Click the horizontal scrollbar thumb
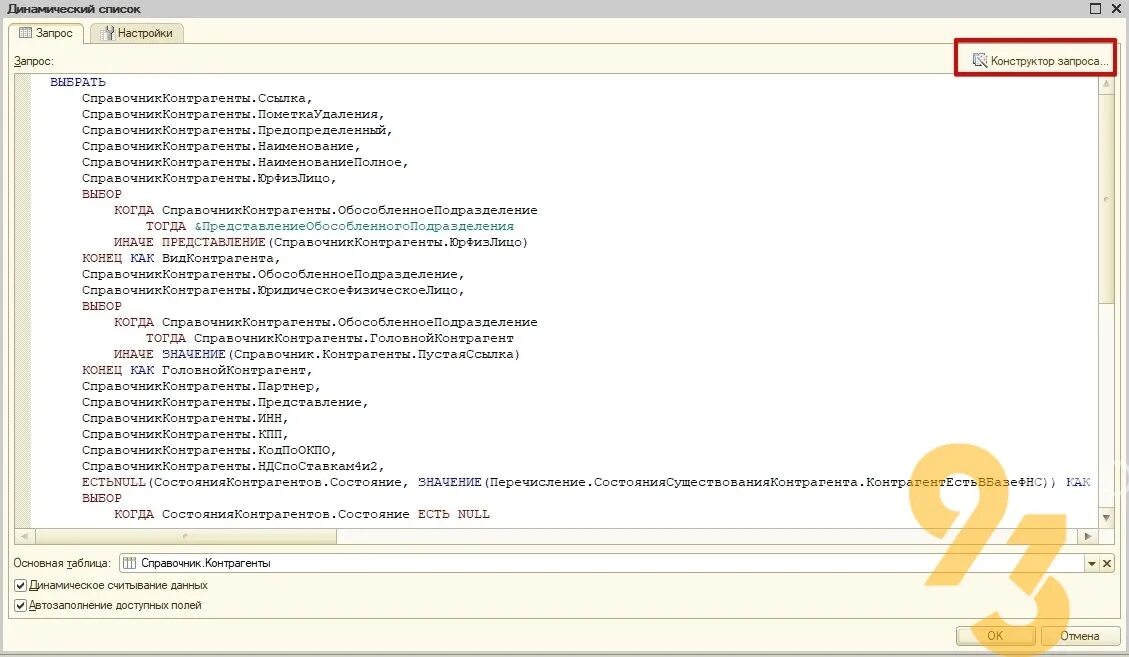Screen dimensions: 1129x657 [x=185, y=536]
